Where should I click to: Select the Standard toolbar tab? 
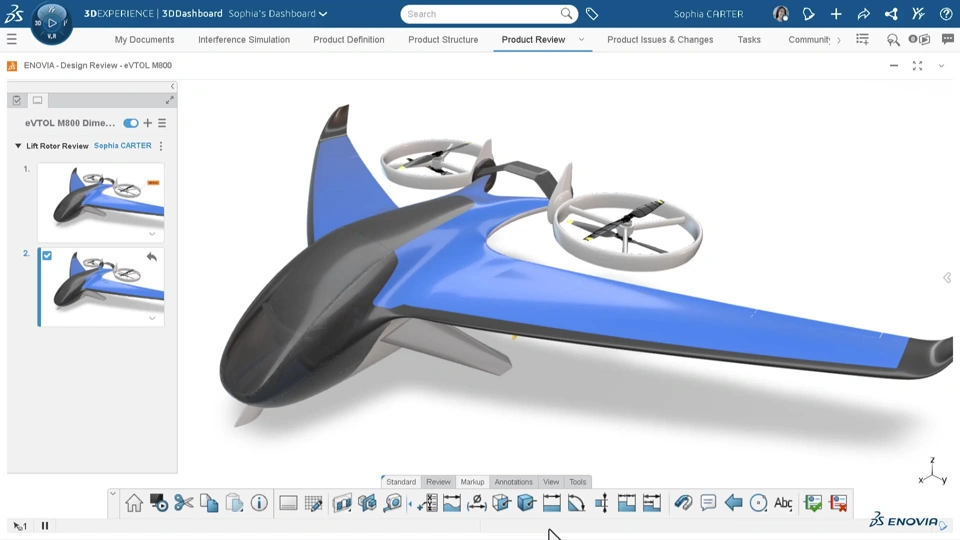click(x=401, y=482)
